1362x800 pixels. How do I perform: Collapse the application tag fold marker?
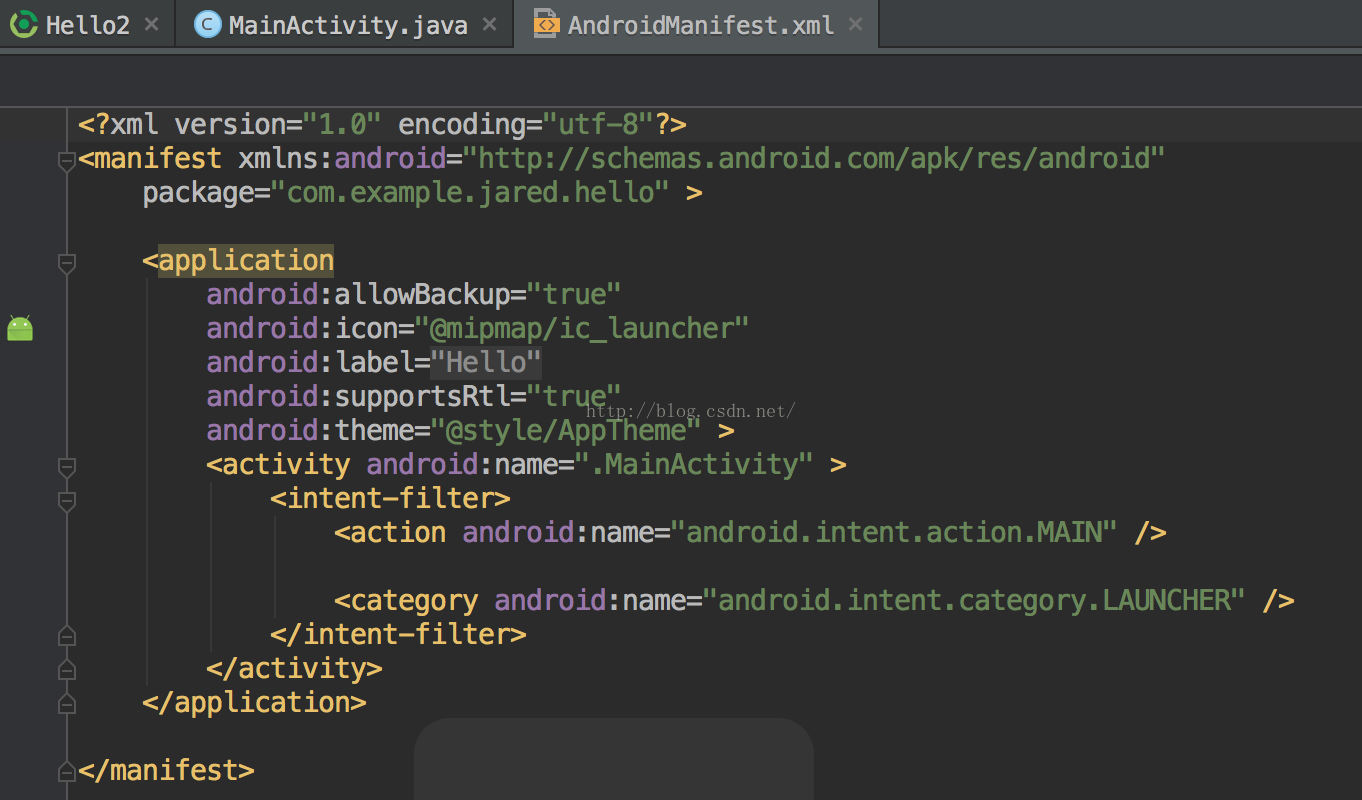[67, 264]
